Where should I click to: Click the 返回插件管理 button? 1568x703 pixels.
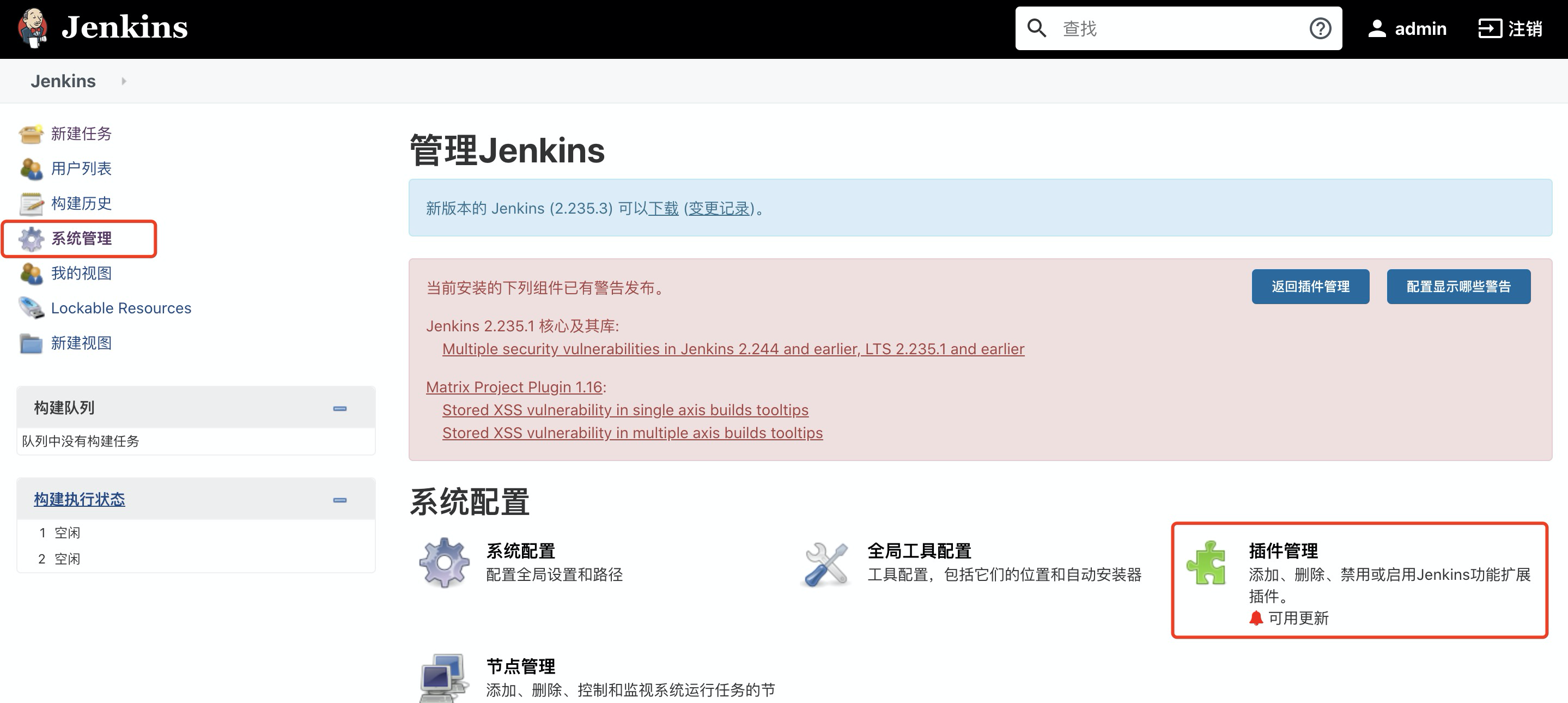(1310, 287)
